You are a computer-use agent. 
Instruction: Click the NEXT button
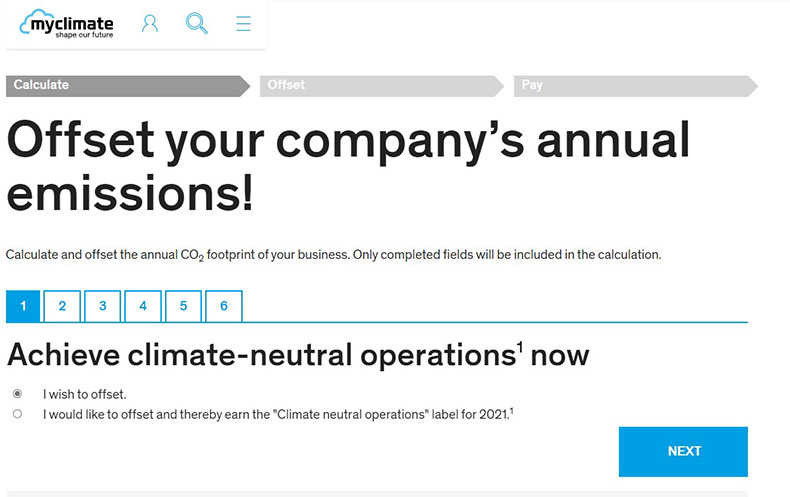pos(683,452)
